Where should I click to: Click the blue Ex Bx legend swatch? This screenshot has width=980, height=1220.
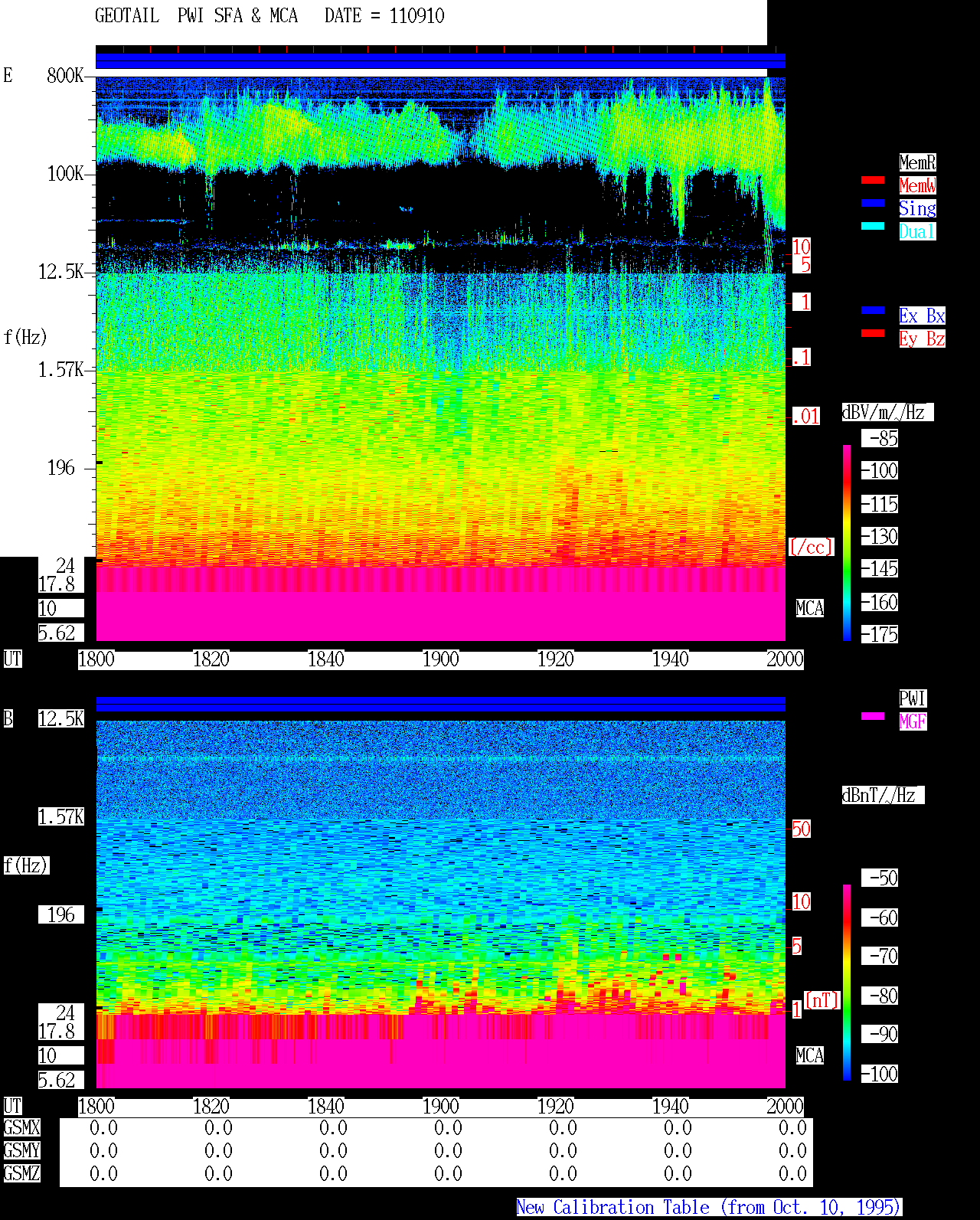(873, 310)
